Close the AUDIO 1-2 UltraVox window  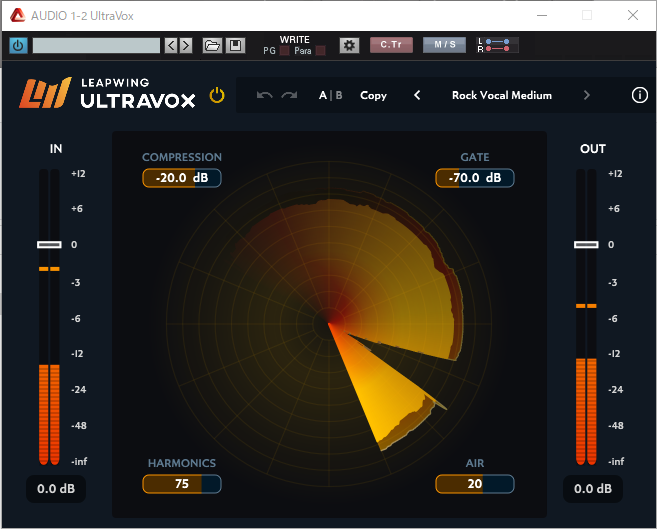633,15
